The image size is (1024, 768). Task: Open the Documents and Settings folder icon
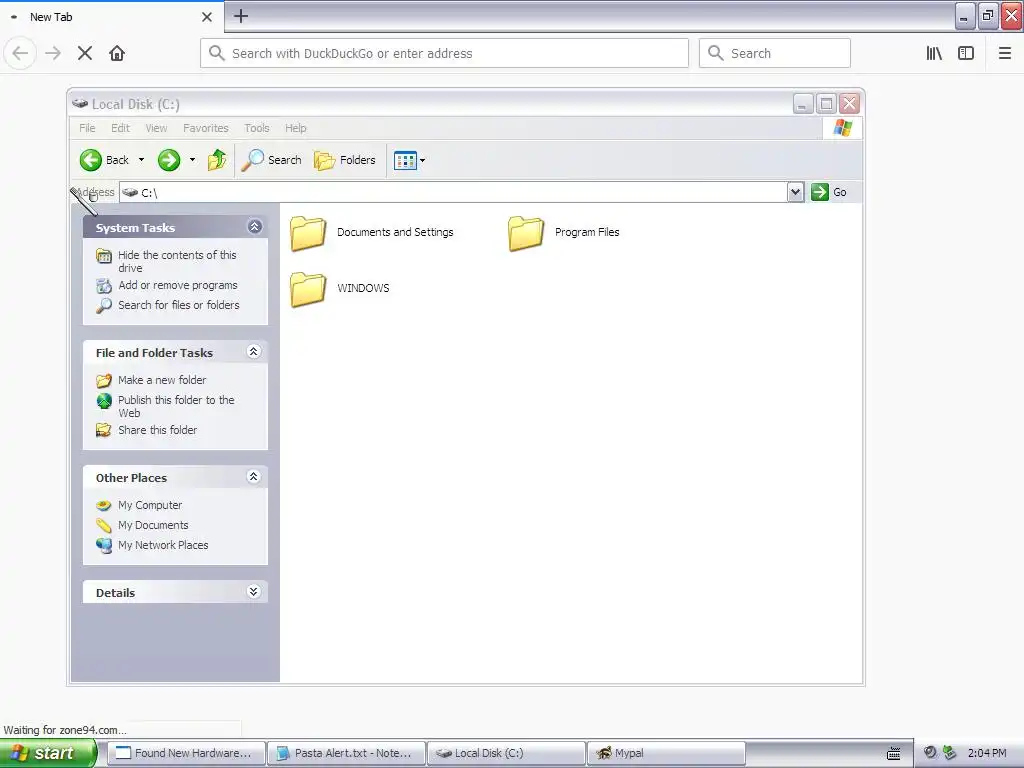(308, 233)
